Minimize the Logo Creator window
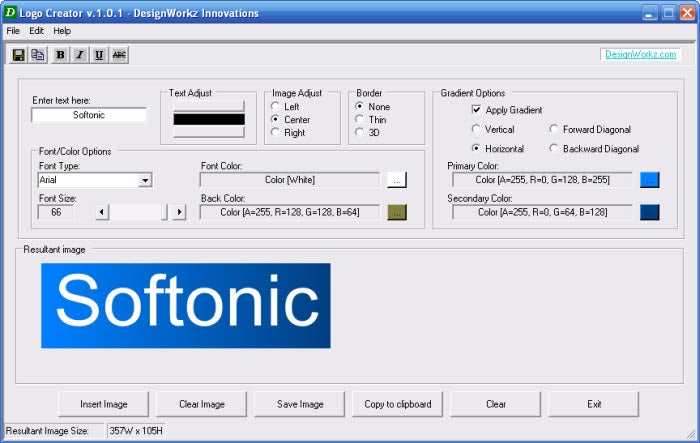Viewport: 700px width, 443px height. (650, 13)
